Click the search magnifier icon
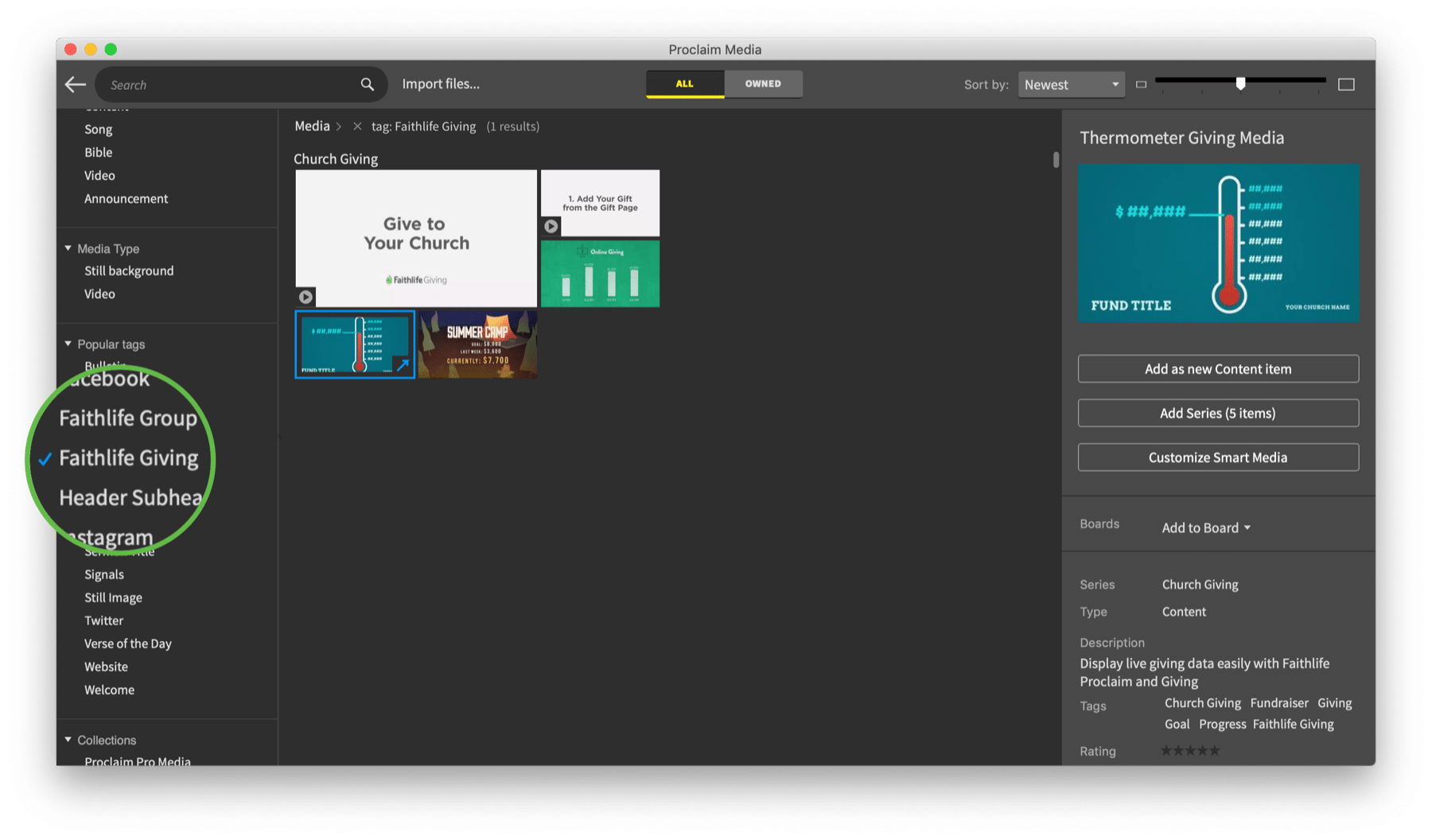Viewport: 1432px width, 840px height. 367,84
